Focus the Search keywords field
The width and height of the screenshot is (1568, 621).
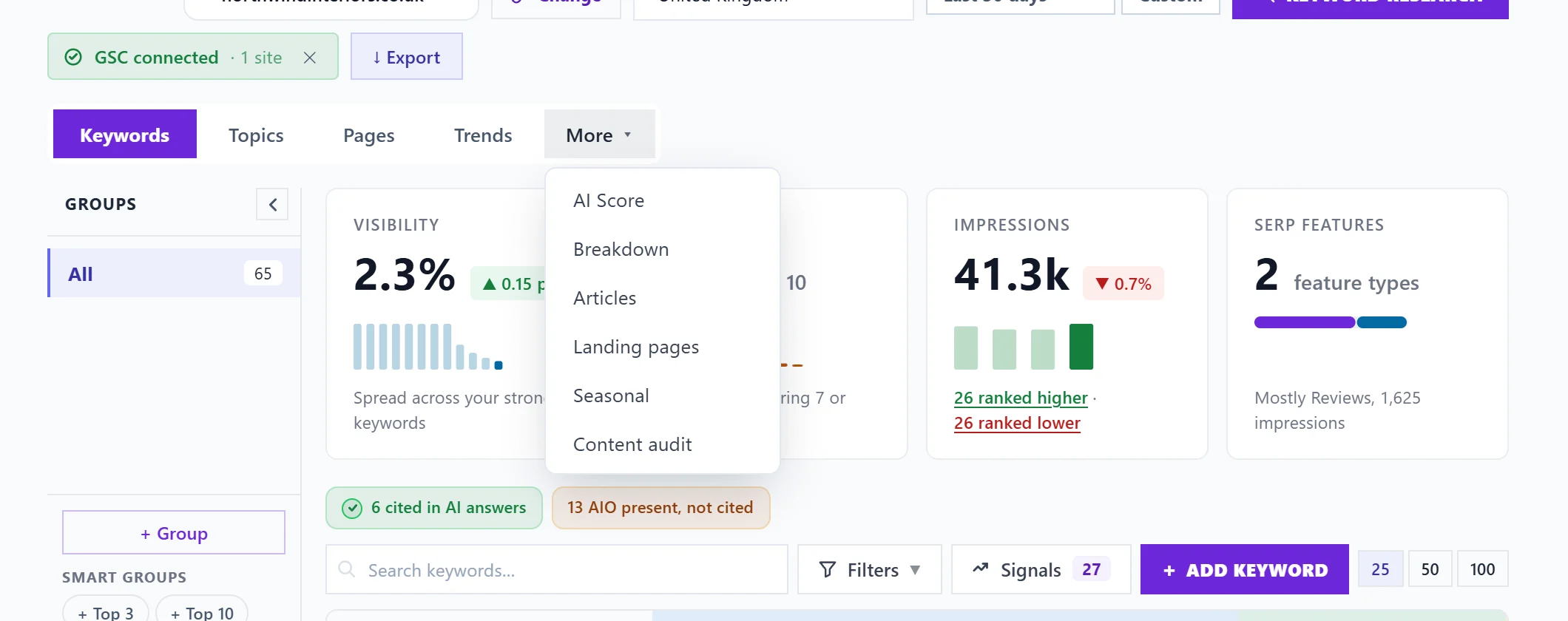click(x=557, y=569)
